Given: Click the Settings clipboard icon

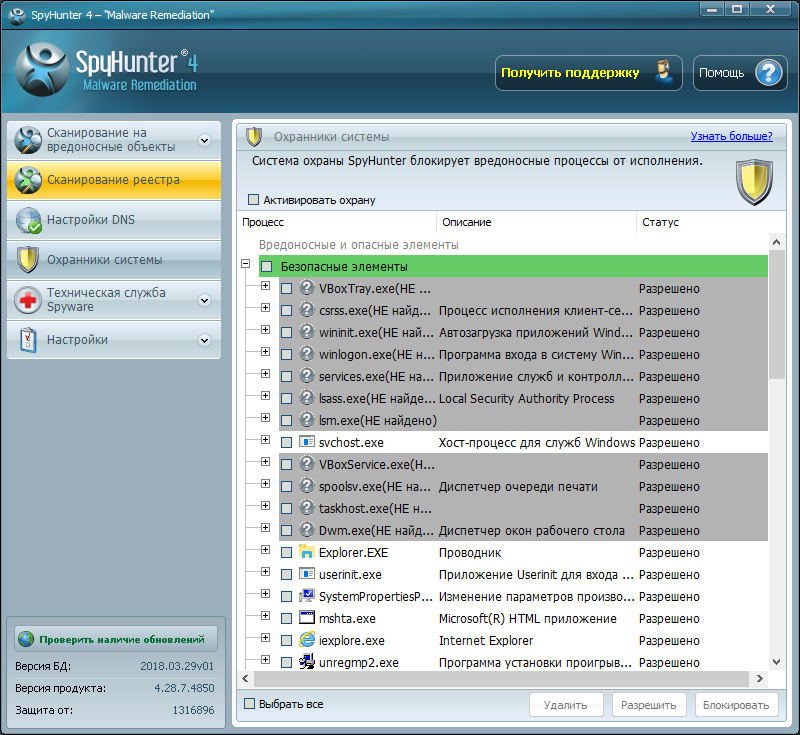Looking at the screenshot, I should tap(28, 340).
